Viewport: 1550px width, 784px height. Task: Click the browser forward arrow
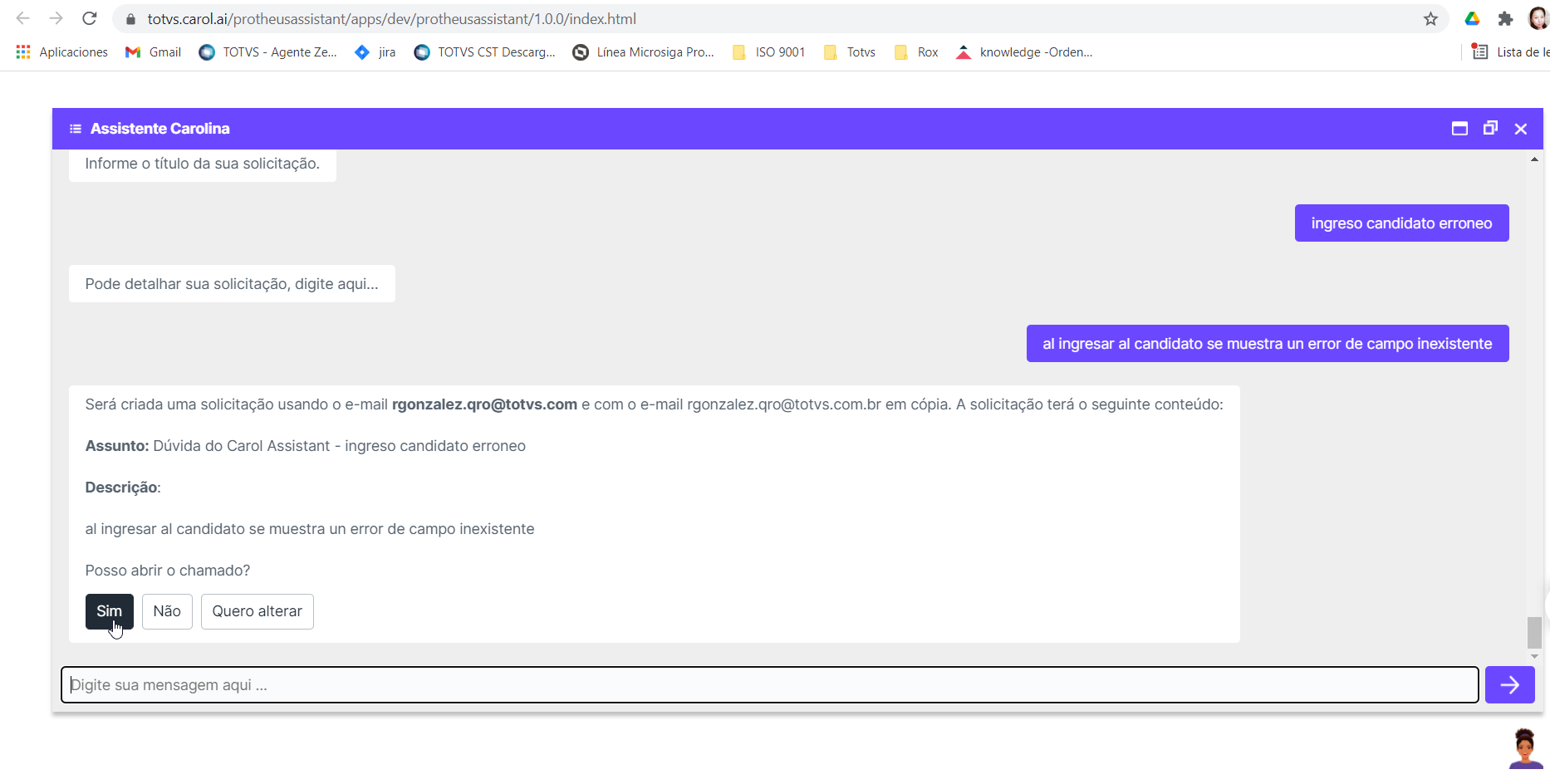pyautogui.click(x=56, y=18)
